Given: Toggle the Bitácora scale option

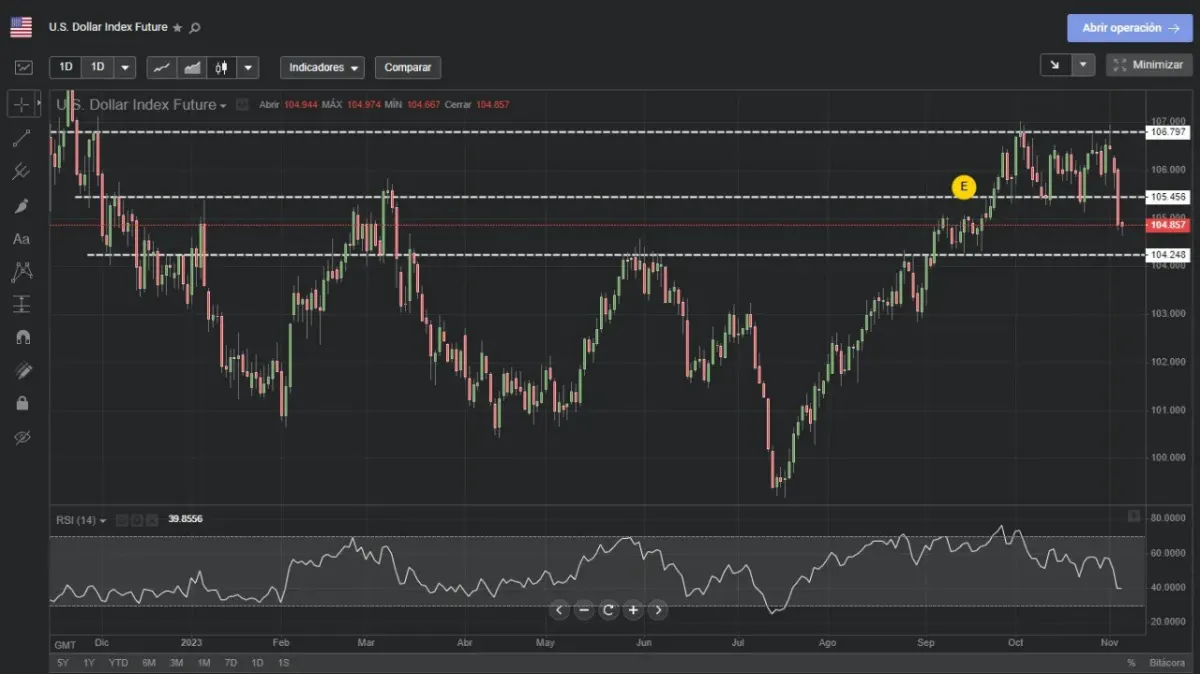Looking at the screenshot, I should [x=1167, y=663].
